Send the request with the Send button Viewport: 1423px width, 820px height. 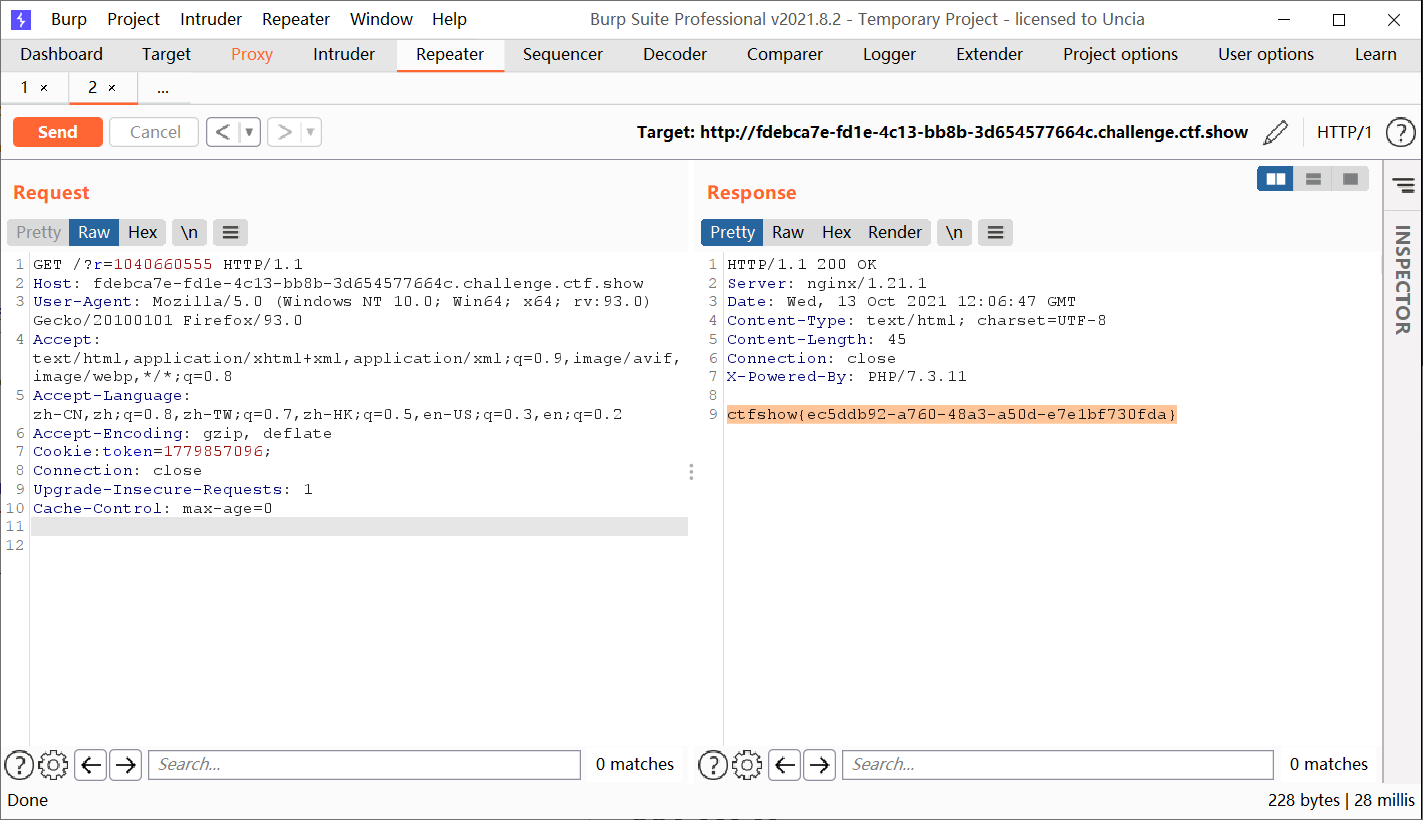click(58, 132)
